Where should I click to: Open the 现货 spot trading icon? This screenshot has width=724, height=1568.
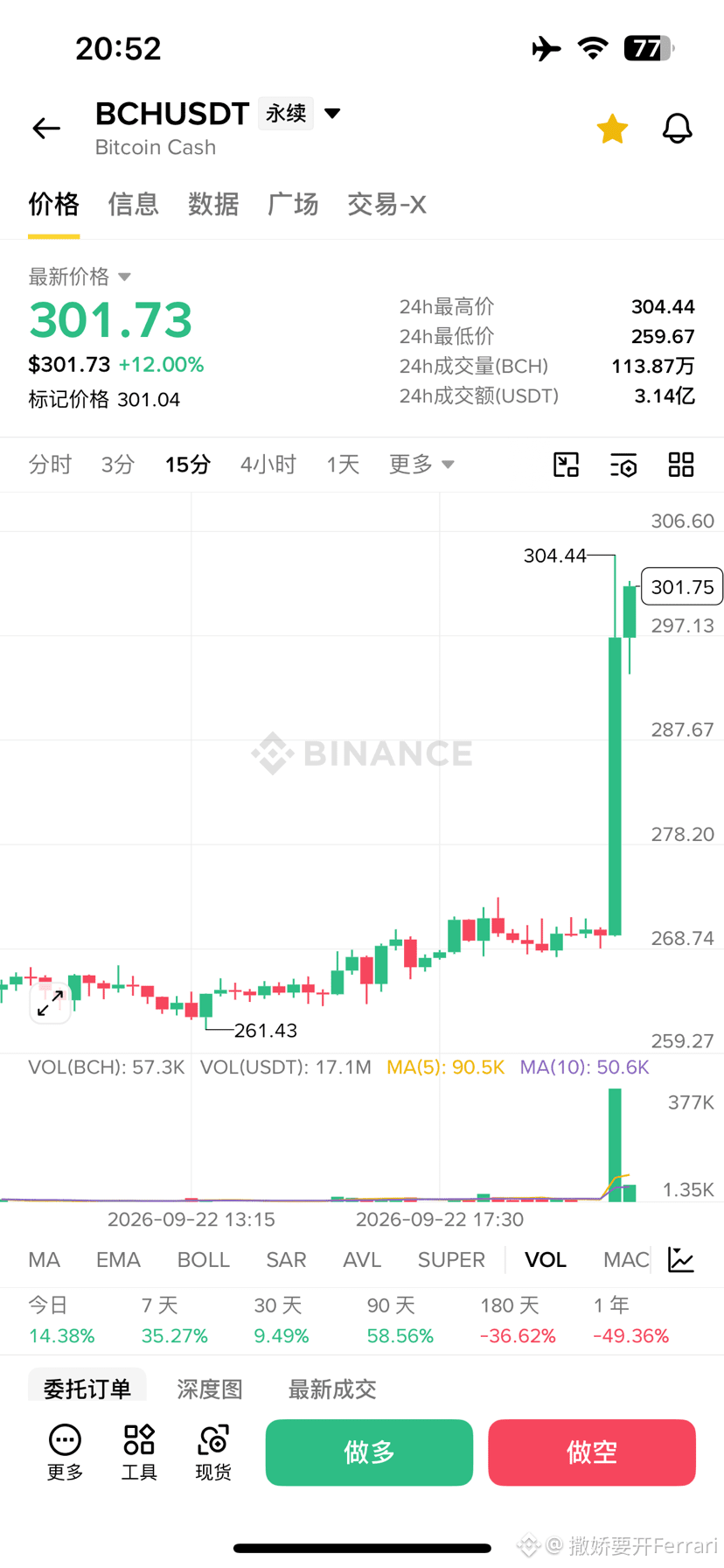coord(213,1452)
